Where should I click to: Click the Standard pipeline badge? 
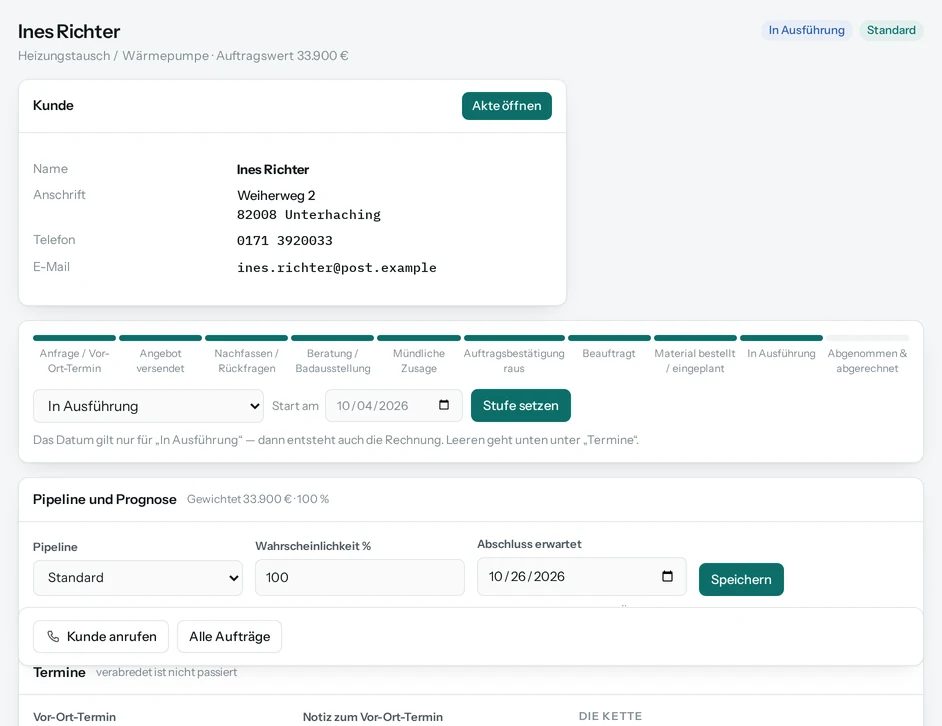tap(891, 30)
